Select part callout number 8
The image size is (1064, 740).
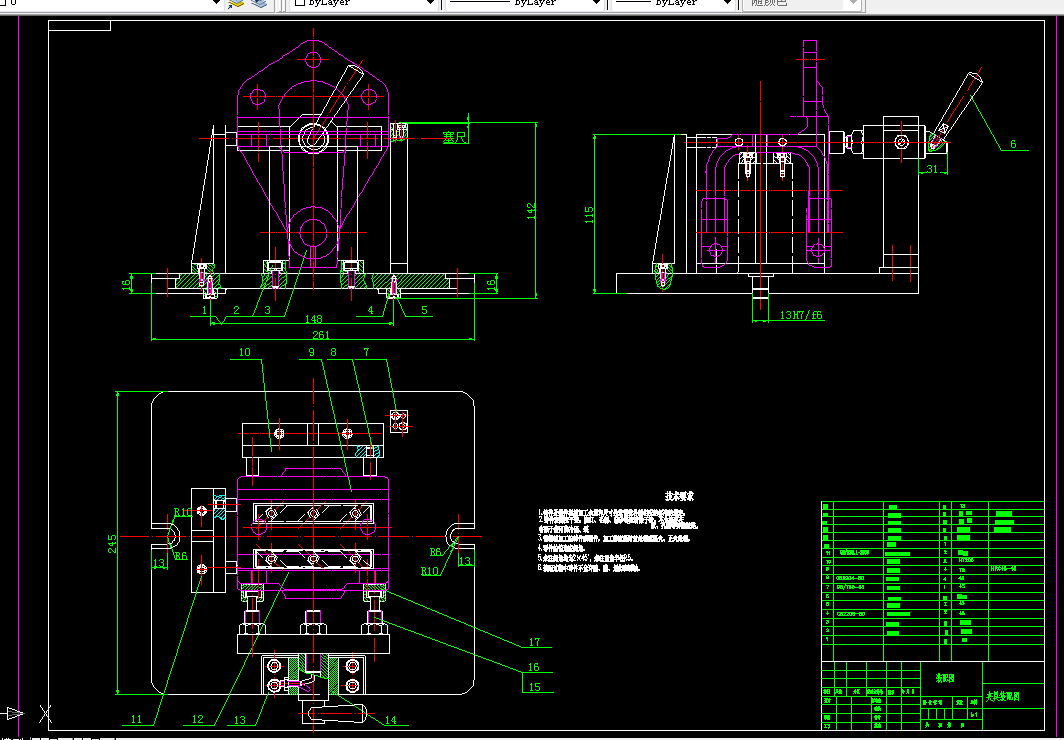pyautogui.click(x=333, y=352)
